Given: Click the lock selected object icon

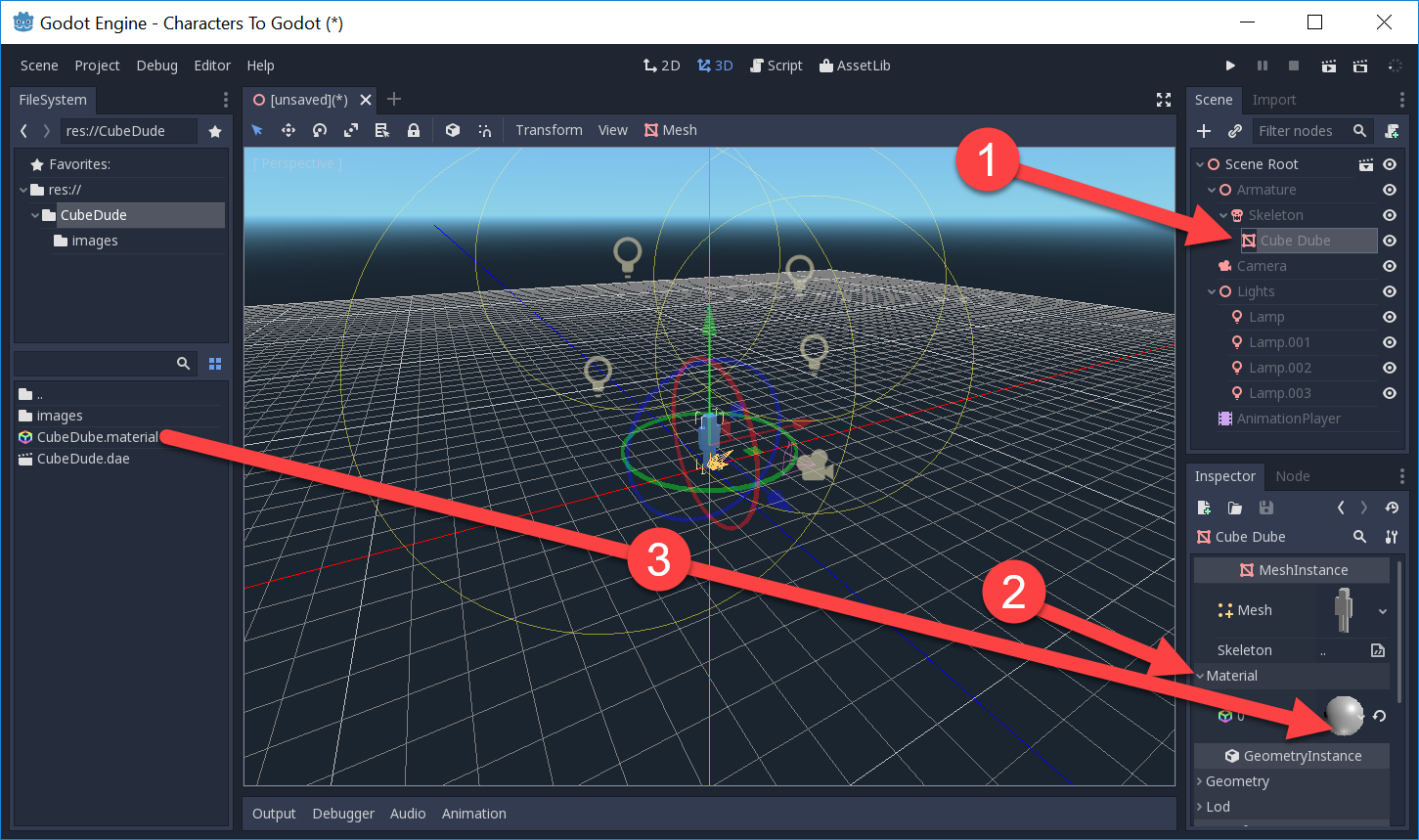Looking at the screenshot, I should (x=414, y=130).
